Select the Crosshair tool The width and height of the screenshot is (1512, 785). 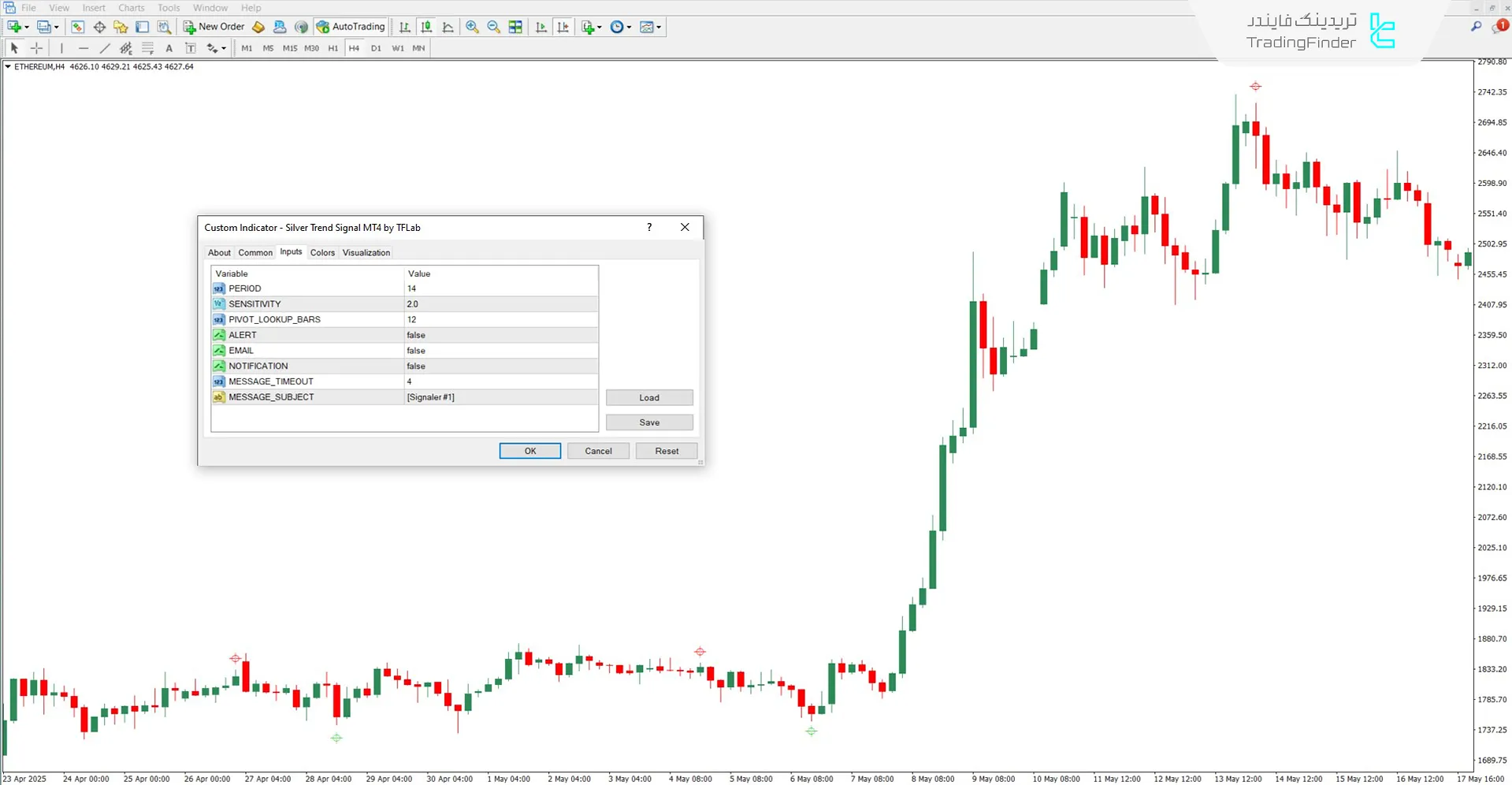point(36,47)
